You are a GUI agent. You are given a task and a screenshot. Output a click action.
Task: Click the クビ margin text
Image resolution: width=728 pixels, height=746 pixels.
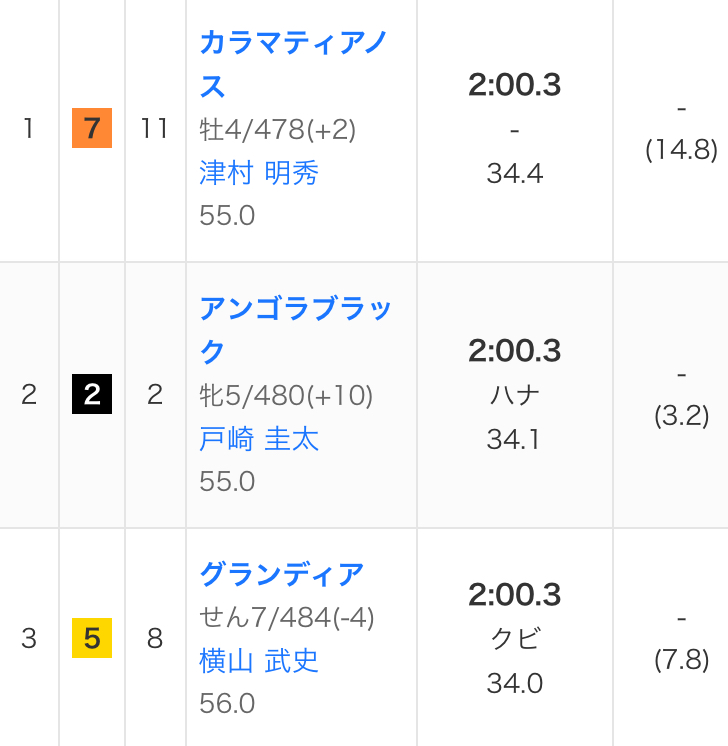(514, 639)
